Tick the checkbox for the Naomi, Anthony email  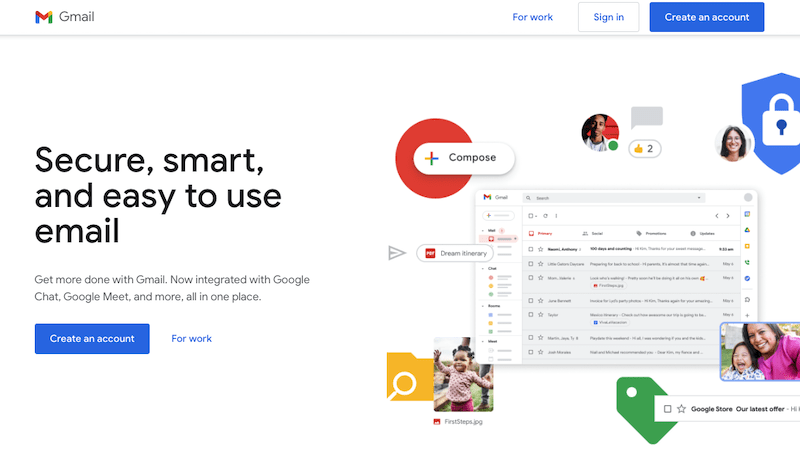(531, 249)
